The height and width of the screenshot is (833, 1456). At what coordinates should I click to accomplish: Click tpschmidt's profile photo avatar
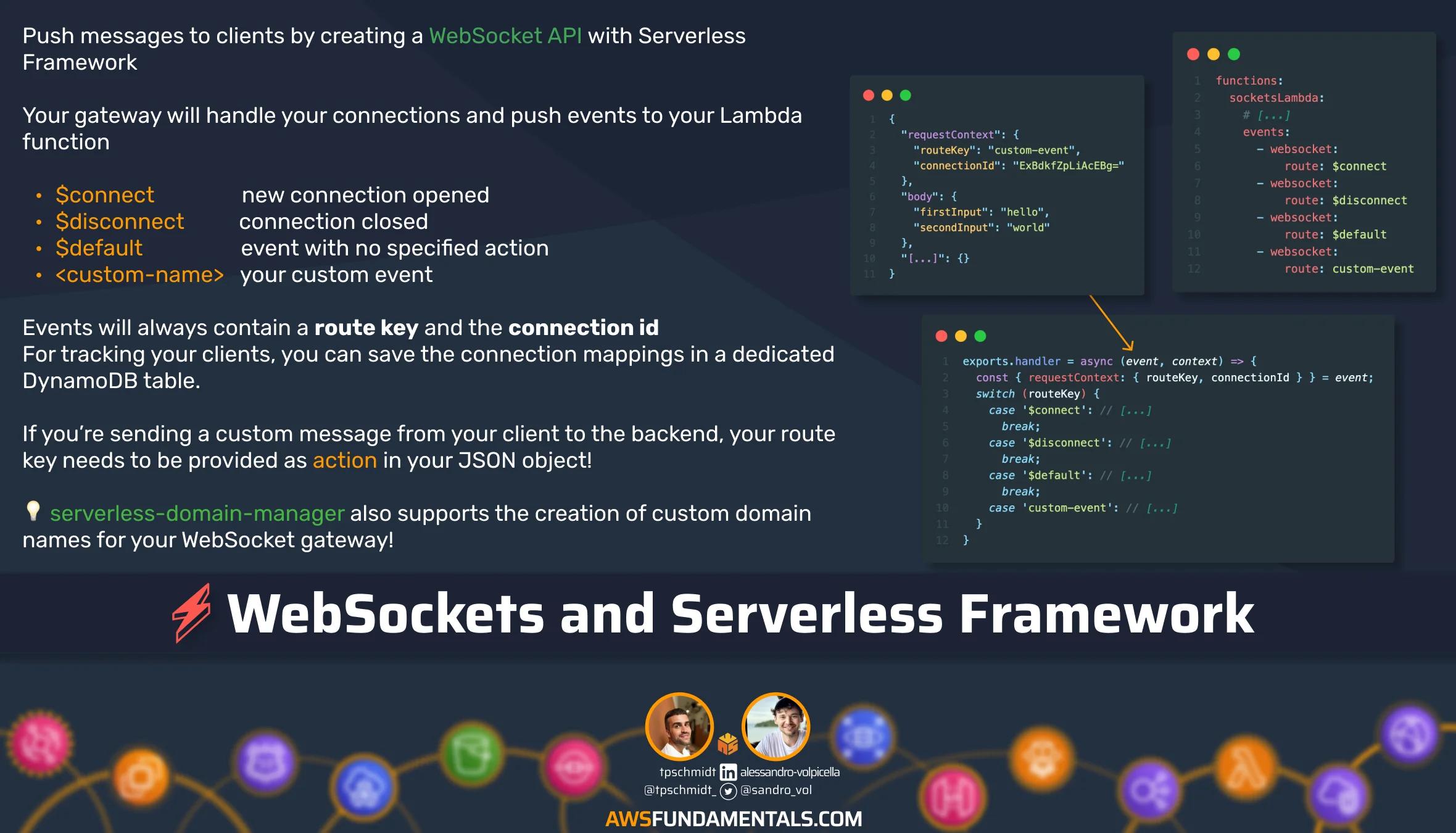coord(679,727)
